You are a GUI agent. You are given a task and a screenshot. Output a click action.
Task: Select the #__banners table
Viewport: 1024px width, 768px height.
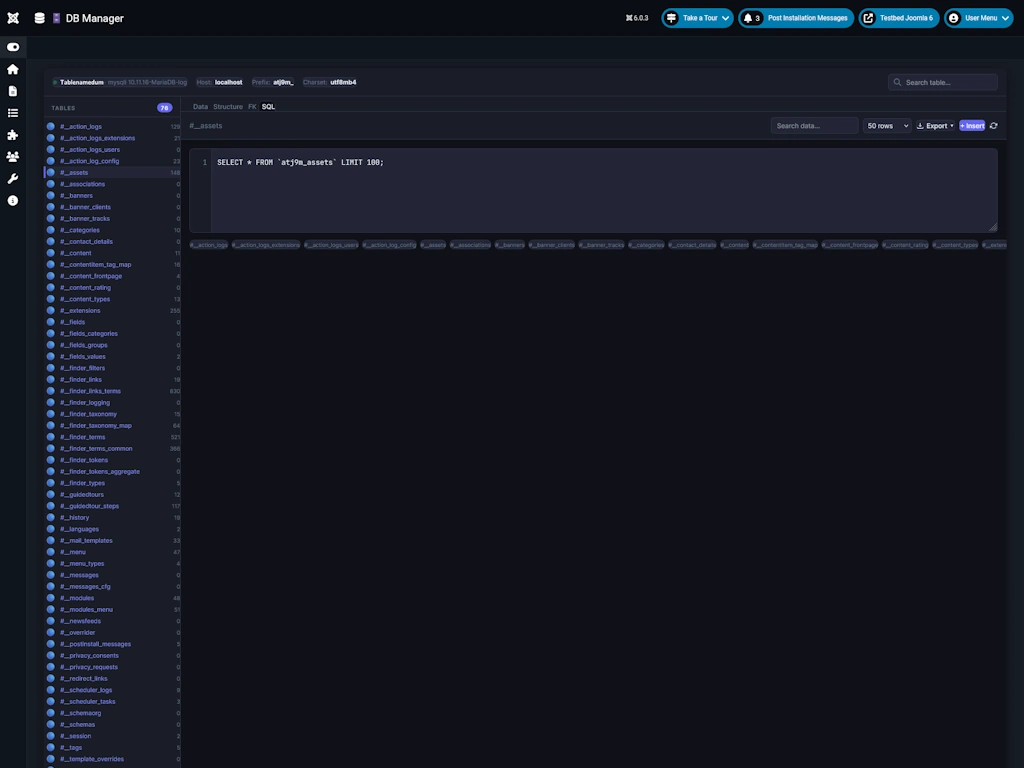point(113,196)
